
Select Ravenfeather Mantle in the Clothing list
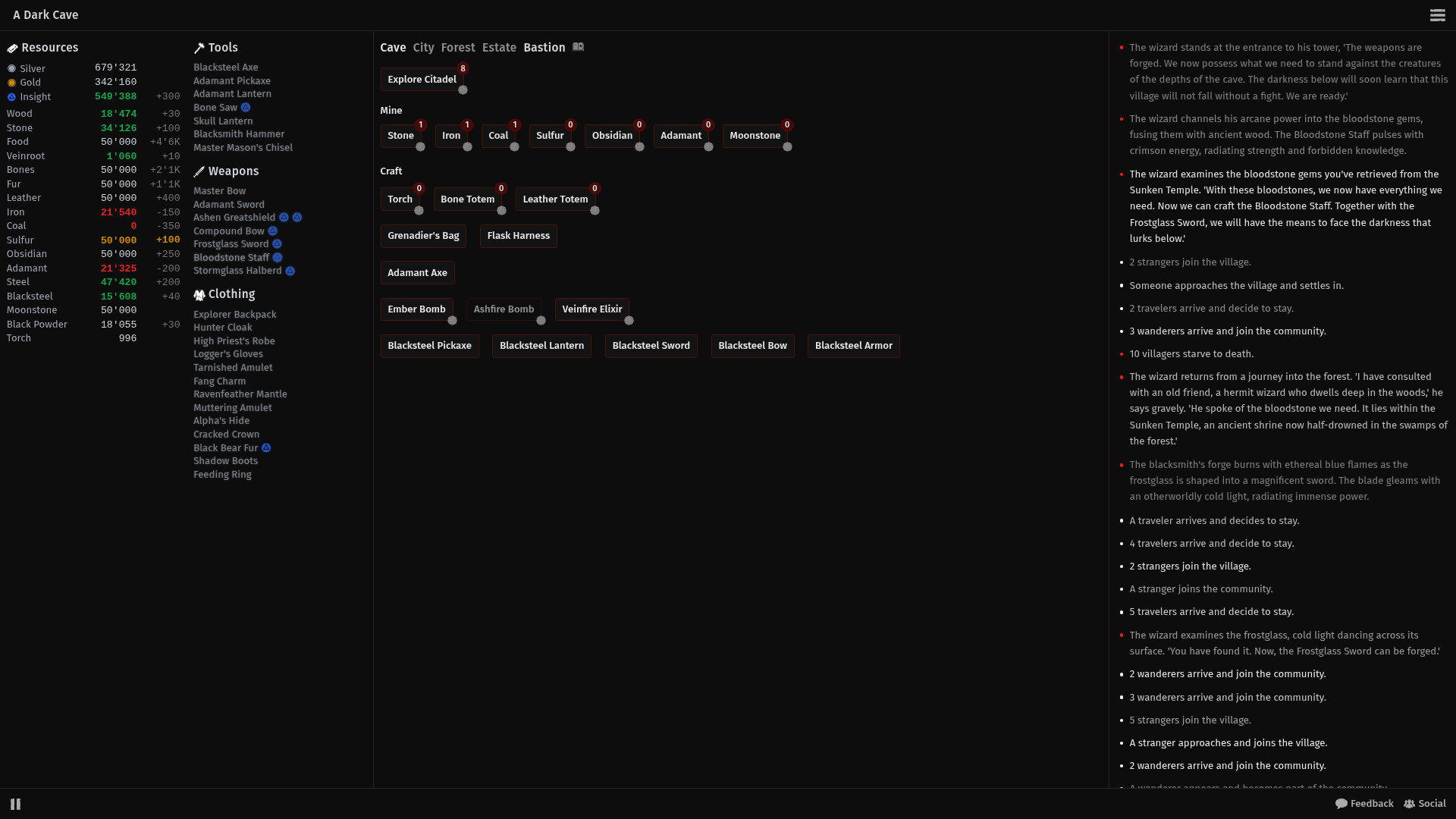coord(240,394)
